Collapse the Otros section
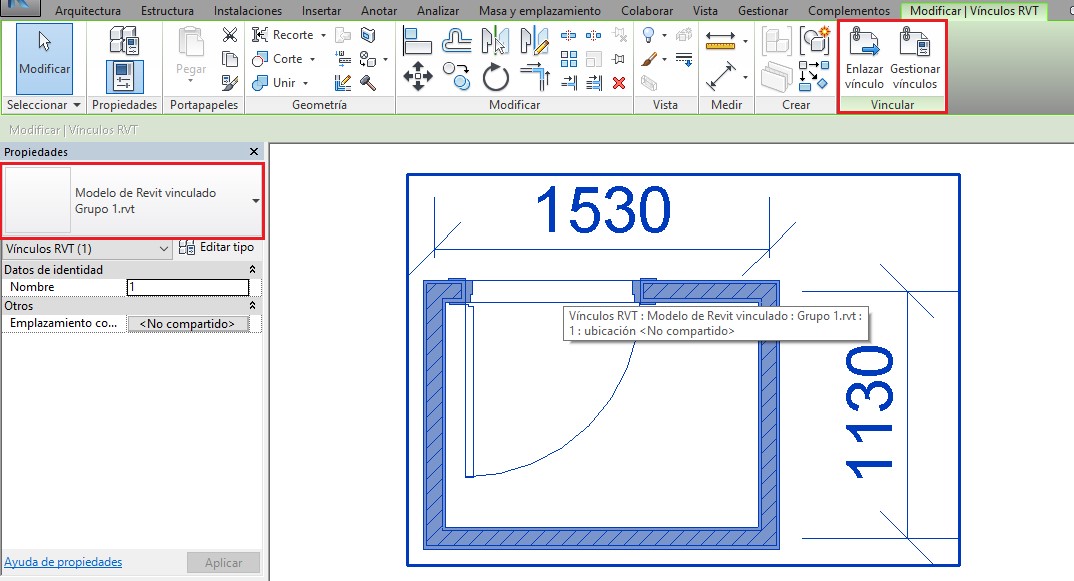This screenshot has height=581, width=1074. [252, 305]
